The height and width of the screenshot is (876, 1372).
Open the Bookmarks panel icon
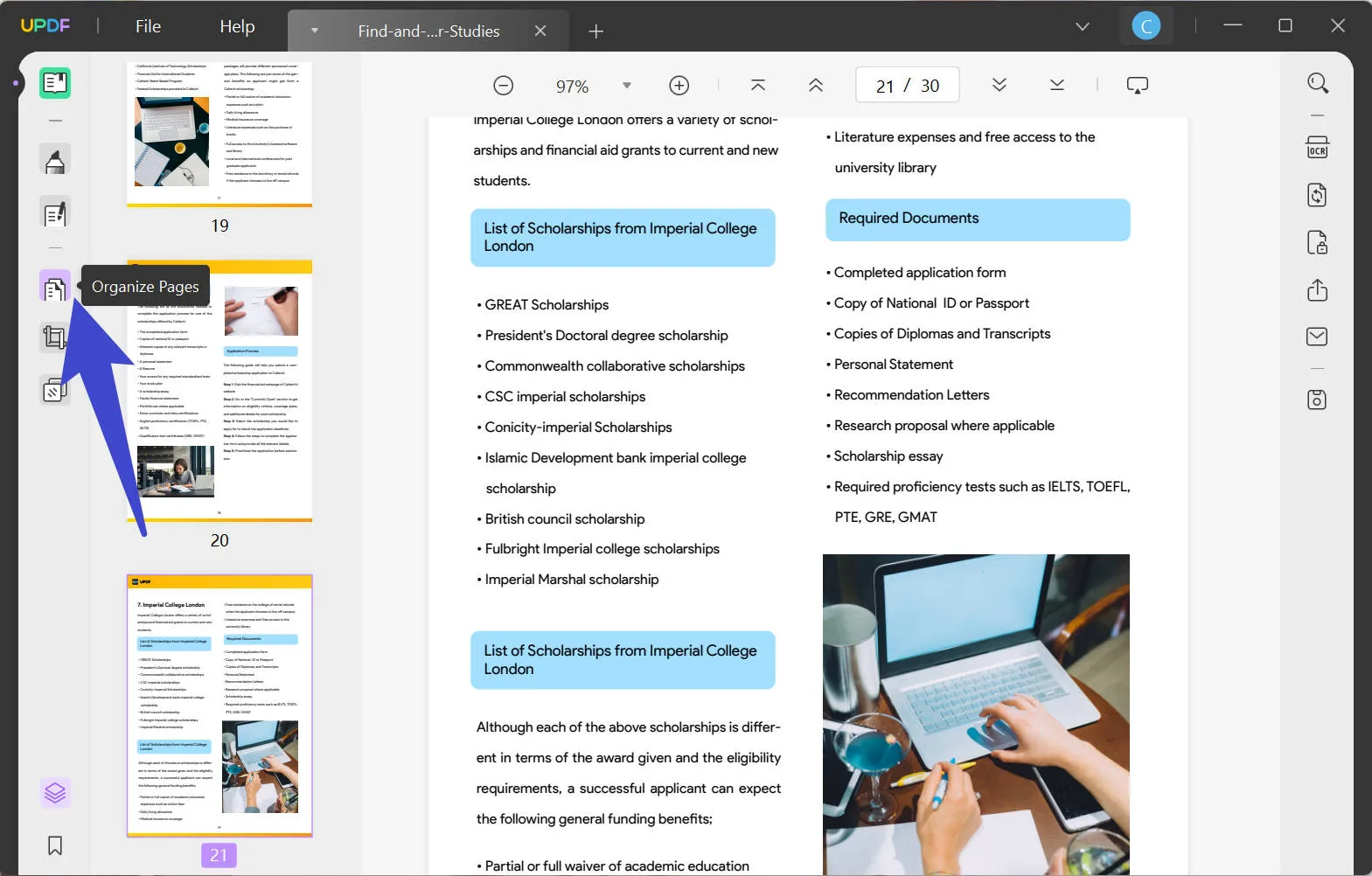(x=55, y=845)
